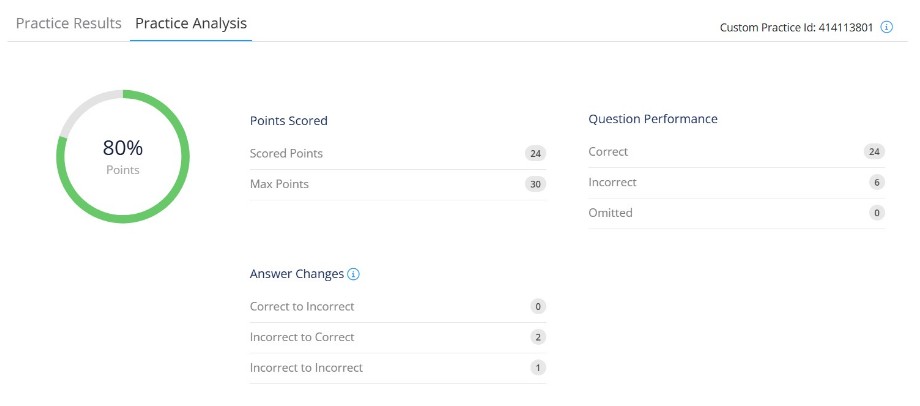The image size is (920, 406).
Task: Click info icon next to Answer Changes
Action: (x=353, y=274)
